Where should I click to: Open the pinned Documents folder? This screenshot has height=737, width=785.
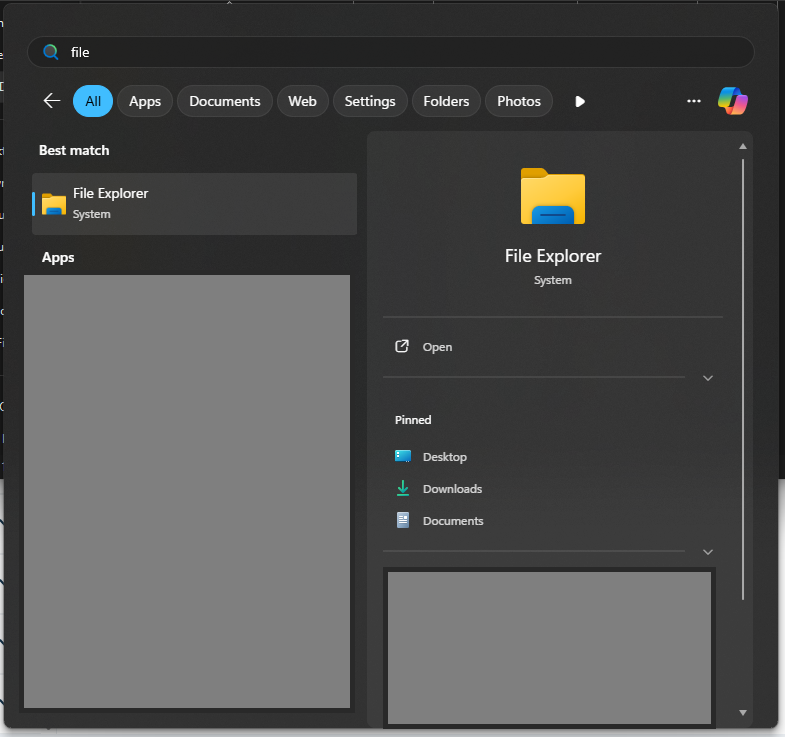(553, 521)
